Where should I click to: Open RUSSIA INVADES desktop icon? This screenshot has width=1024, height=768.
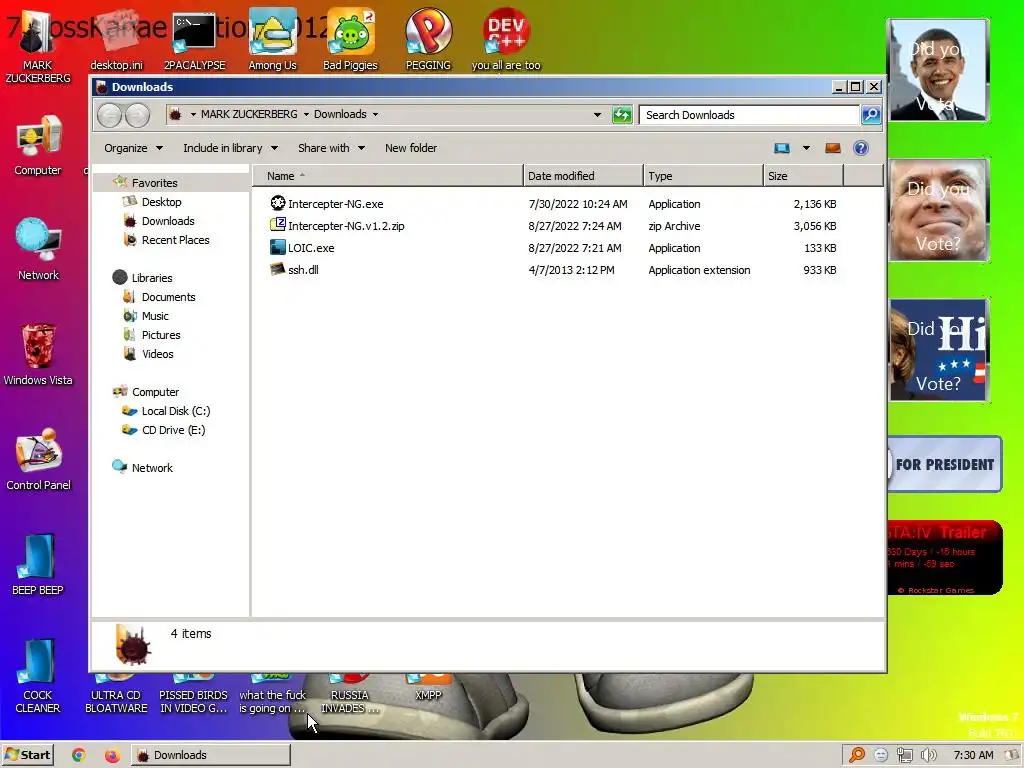coord(350,695)
